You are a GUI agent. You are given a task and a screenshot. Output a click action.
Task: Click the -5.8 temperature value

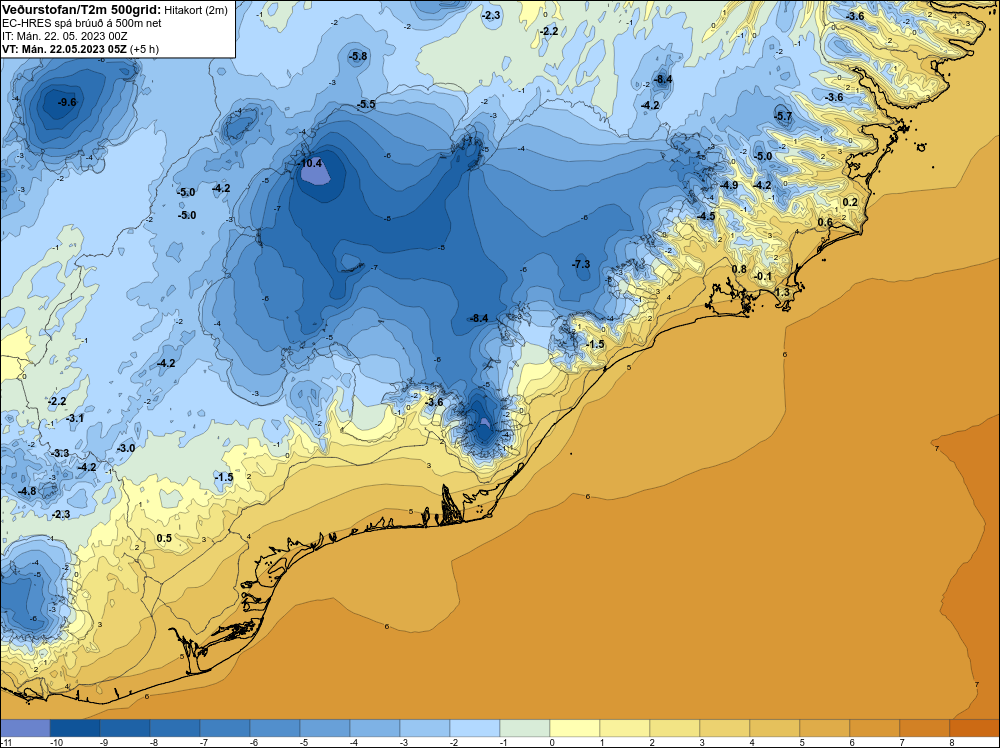pos(358,56)
